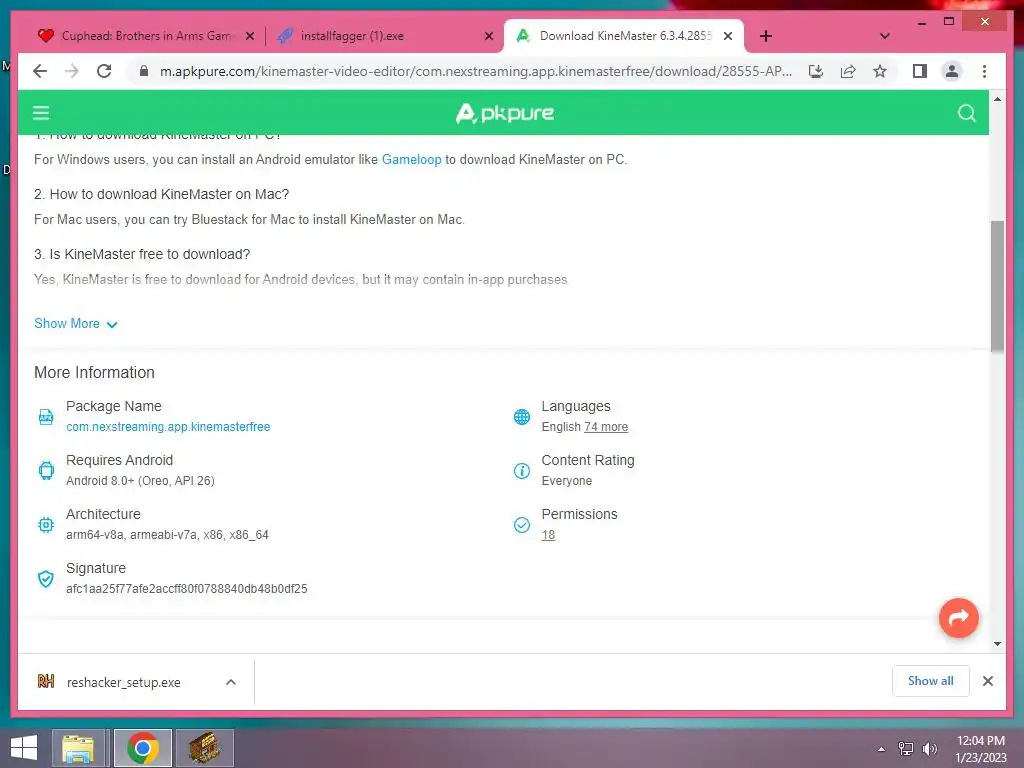Close the downloads bar
This screenshot has width=1024, height=768.
pyautogui.click(x=987, y=681)
